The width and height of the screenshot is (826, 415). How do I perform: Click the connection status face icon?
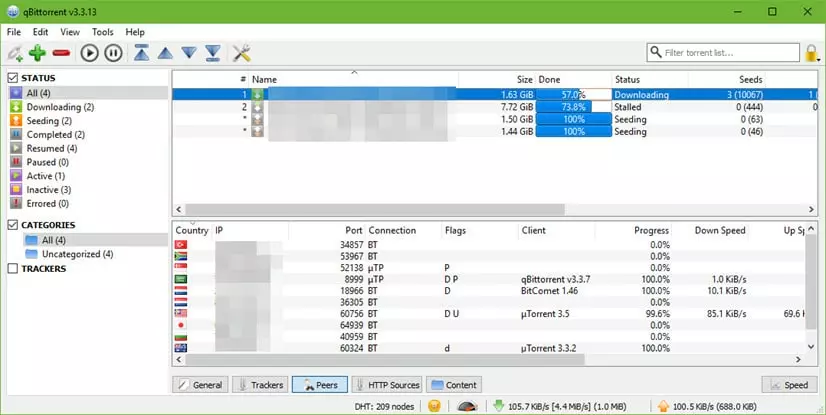[x=434, y=406]
